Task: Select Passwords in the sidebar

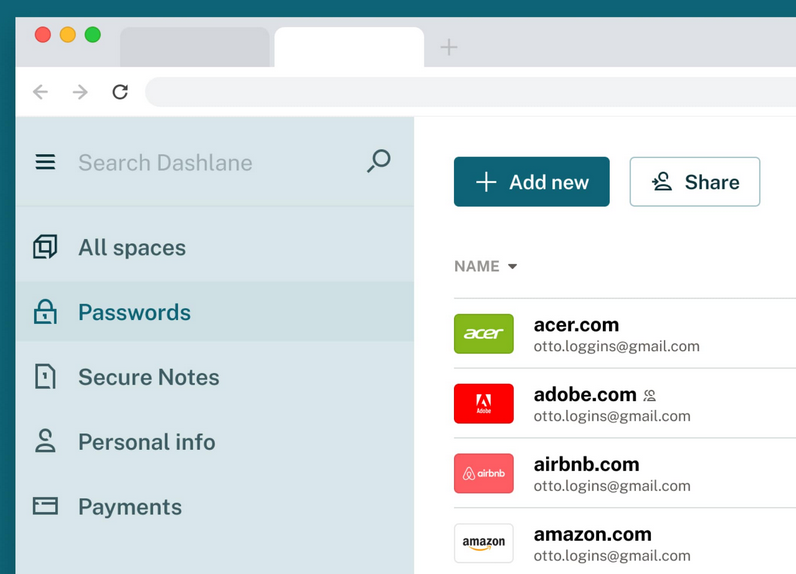Action: 134,312
